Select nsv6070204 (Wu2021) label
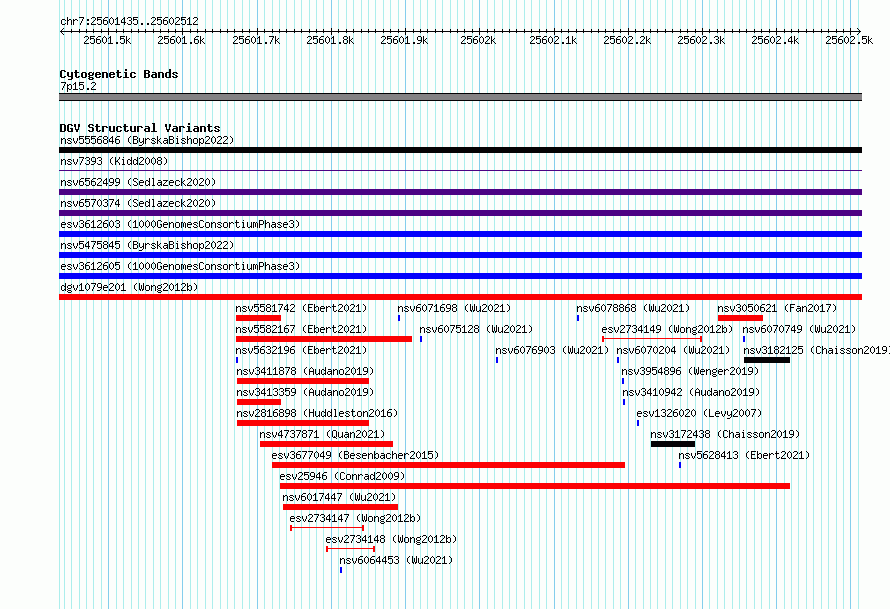 tap(673, 350)
